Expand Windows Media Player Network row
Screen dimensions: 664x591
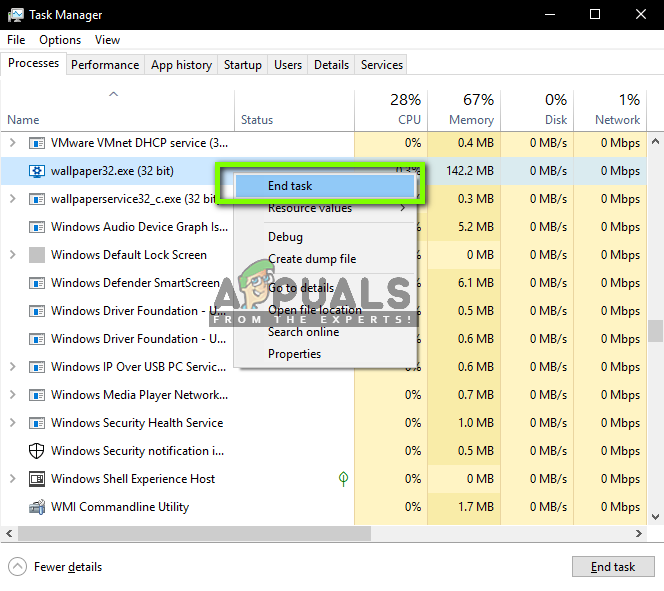coord(13,395)
